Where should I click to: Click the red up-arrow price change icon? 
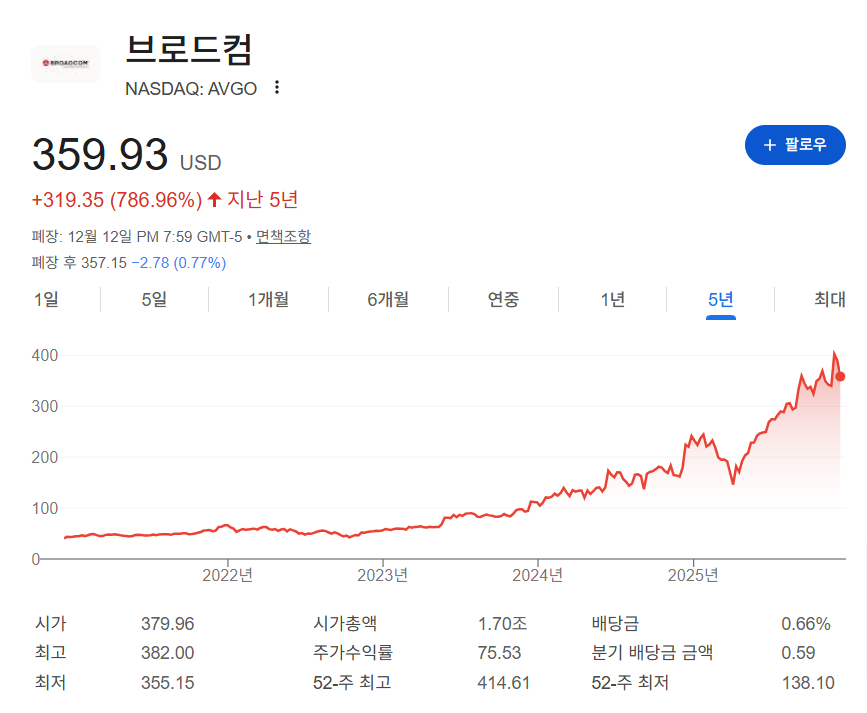pos(214,199)
